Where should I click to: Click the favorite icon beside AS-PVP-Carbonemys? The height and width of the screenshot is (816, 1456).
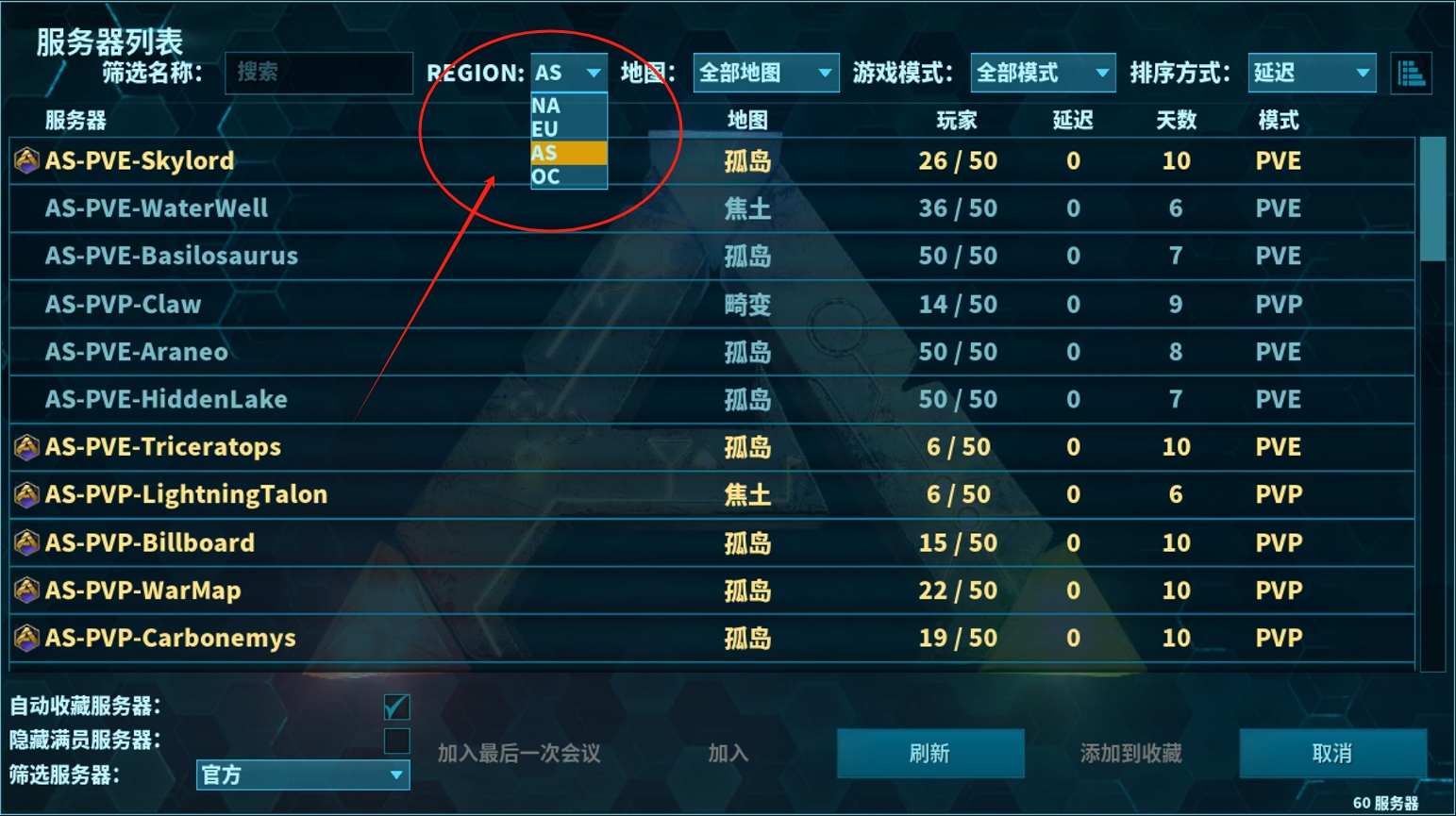(x=26, y=639)
